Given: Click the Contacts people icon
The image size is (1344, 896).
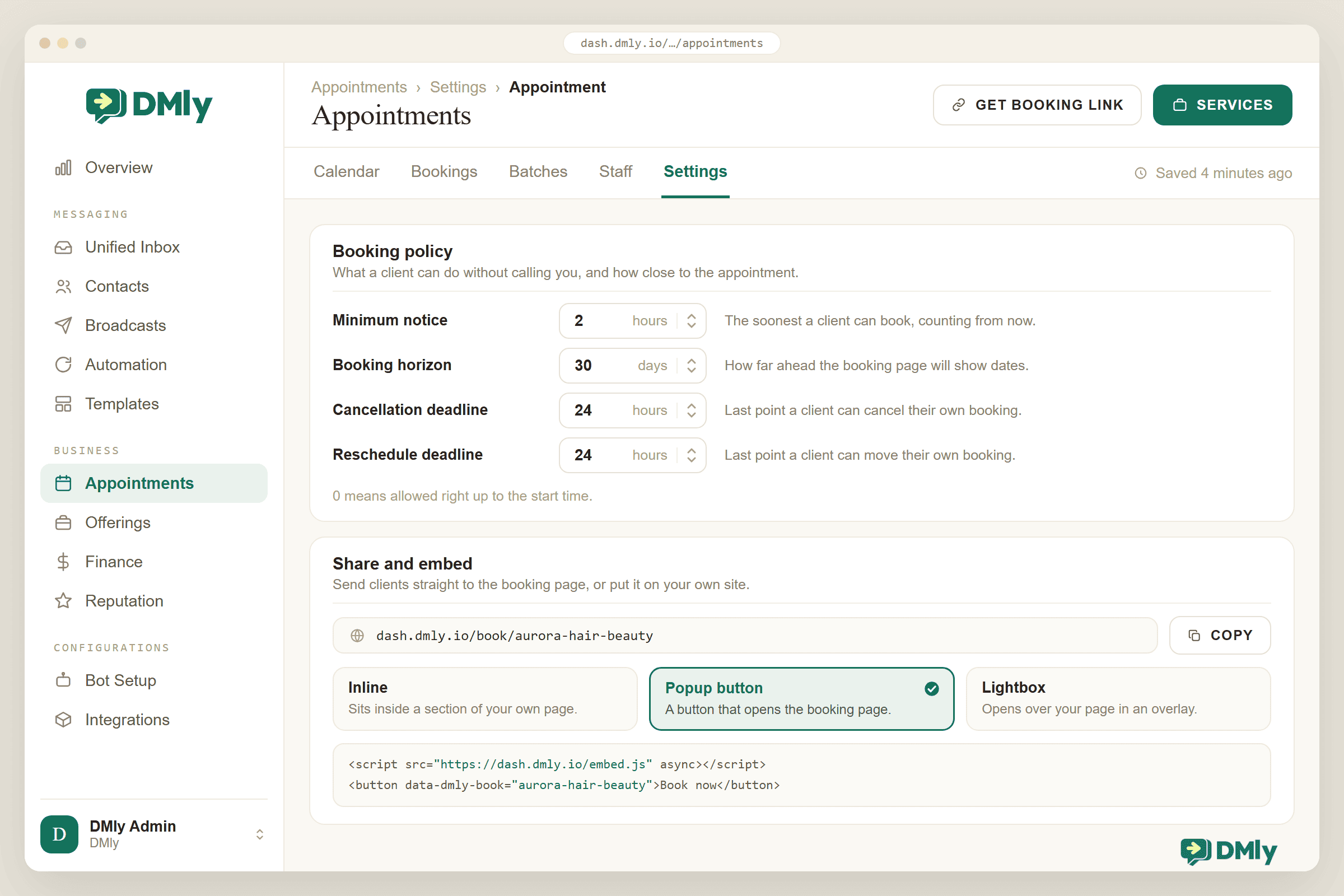Looking at the screenshot, I should coord(63,286).
